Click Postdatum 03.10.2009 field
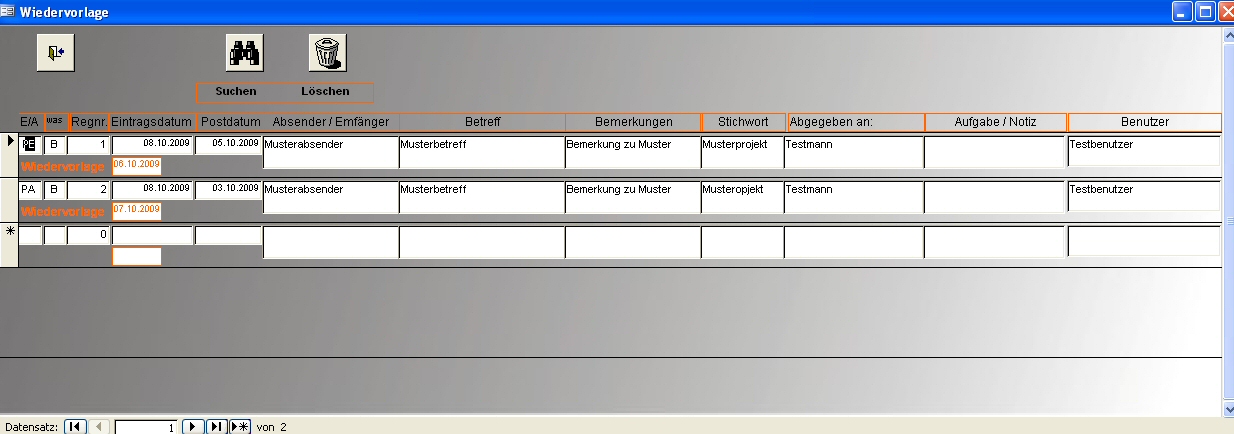 click(228, 188)
